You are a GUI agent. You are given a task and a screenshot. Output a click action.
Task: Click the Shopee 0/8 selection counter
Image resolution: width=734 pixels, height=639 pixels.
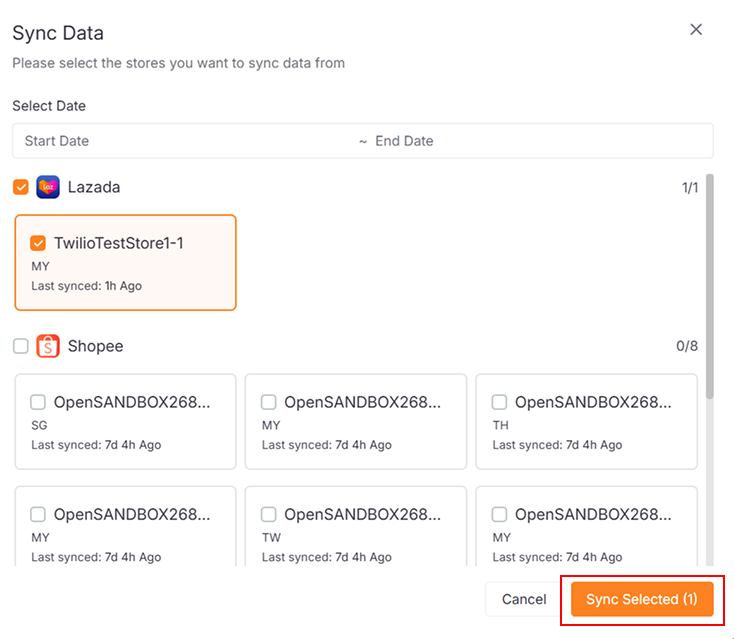click(x=687, y=346)
